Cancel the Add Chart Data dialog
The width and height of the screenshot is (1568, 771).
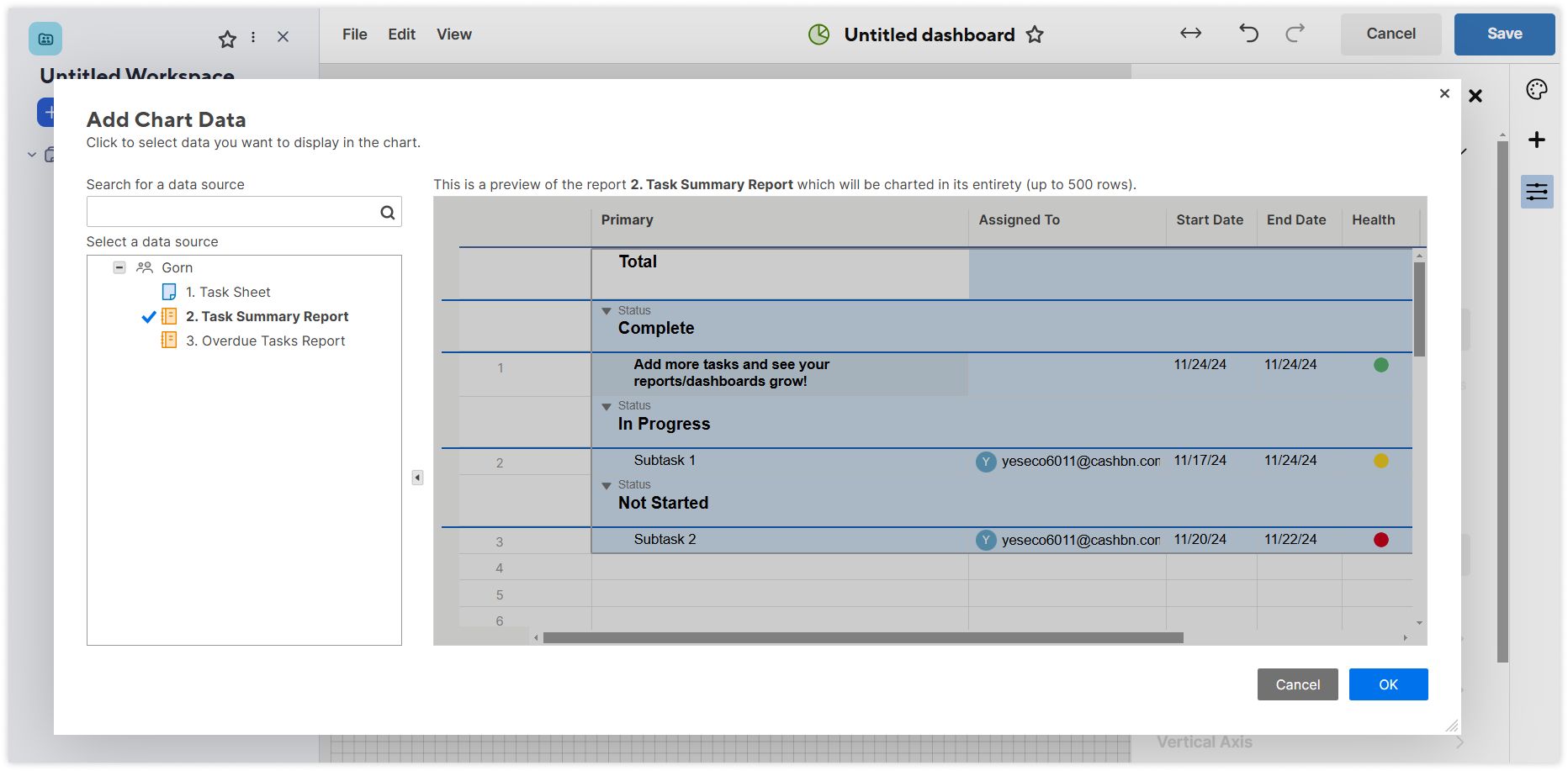(x=1297, y=684)
